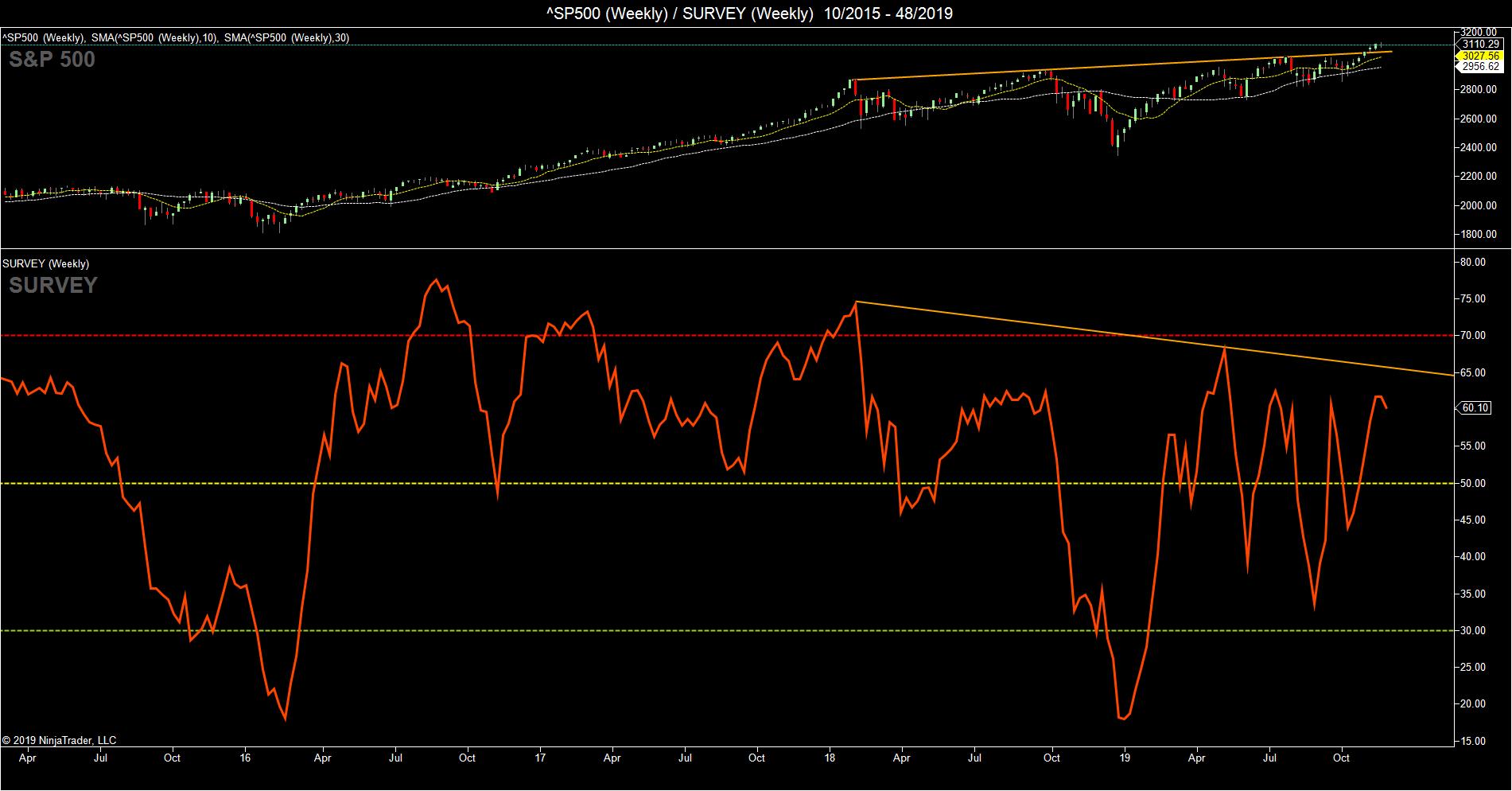Image resolution: width=1512 pixels, height=791 pixels.
Task: Click the Oct label just before '16'
Action: pos(172,758)
